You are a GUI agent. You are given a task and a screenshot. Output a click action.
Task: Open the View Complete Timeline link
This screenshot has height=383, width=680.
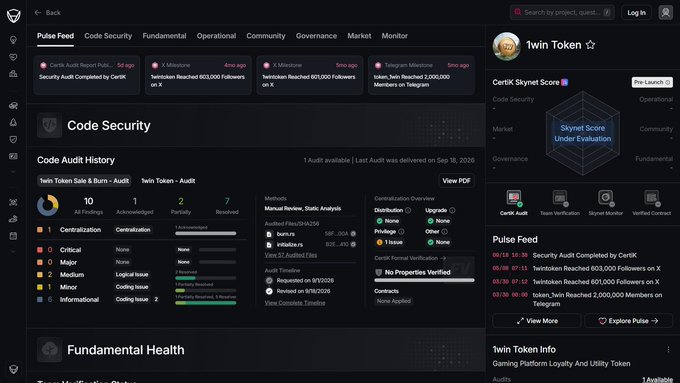tap(295, 303)
